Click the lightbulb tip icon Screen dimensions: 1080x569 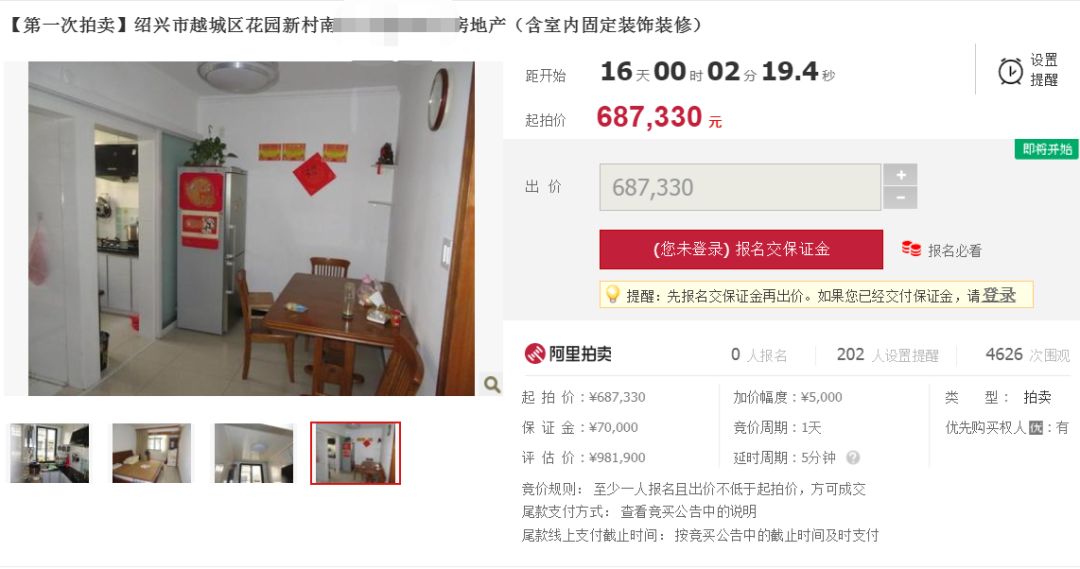(x=612, y=295)
